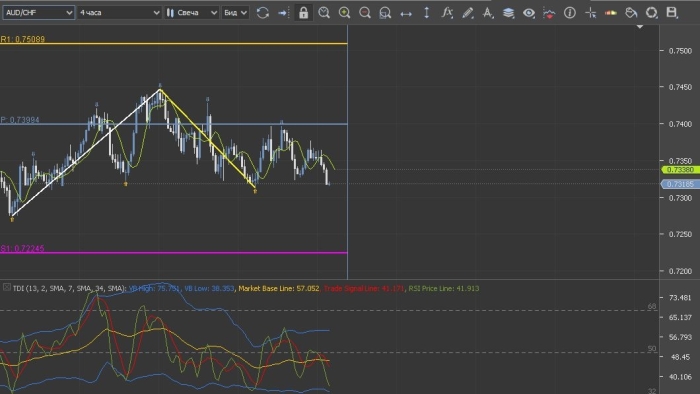Toggle the eye visibility icon in the toolbar
The image size is (700, 394).
click(x=529, y=12)
